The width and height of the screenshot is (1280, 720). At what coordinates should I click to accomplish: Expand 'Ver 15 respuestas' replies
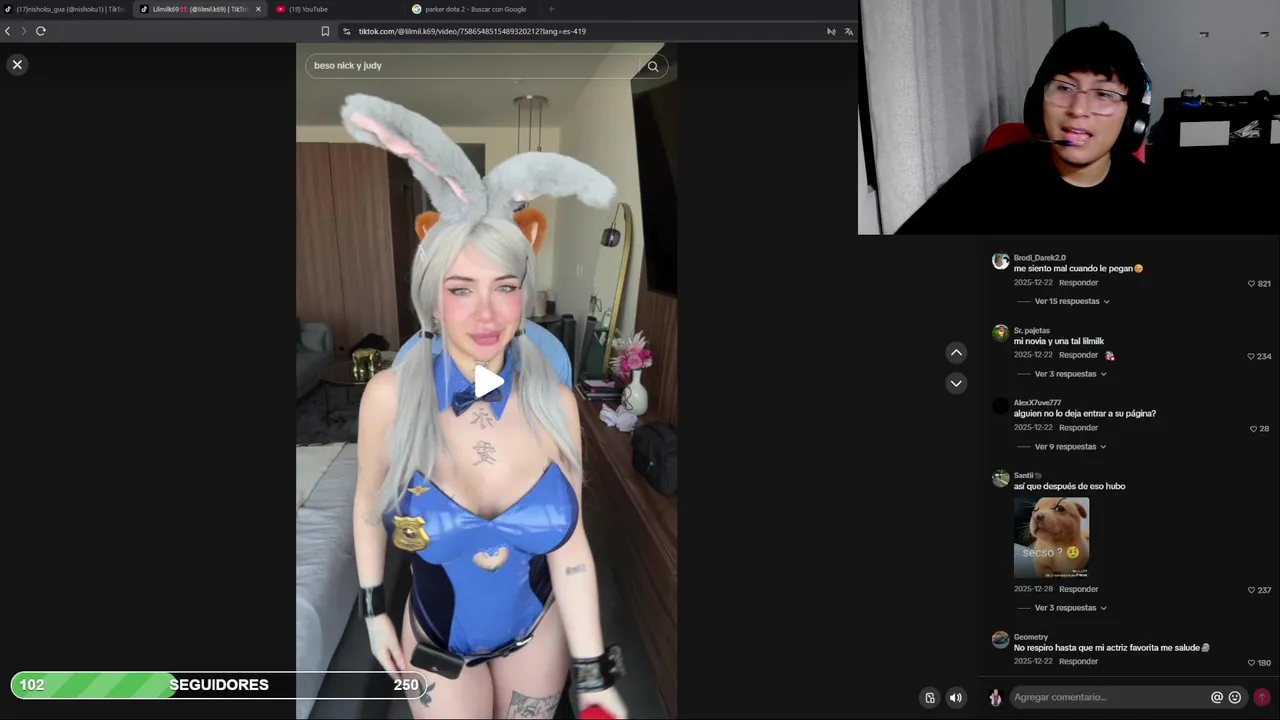[1072, 301]
